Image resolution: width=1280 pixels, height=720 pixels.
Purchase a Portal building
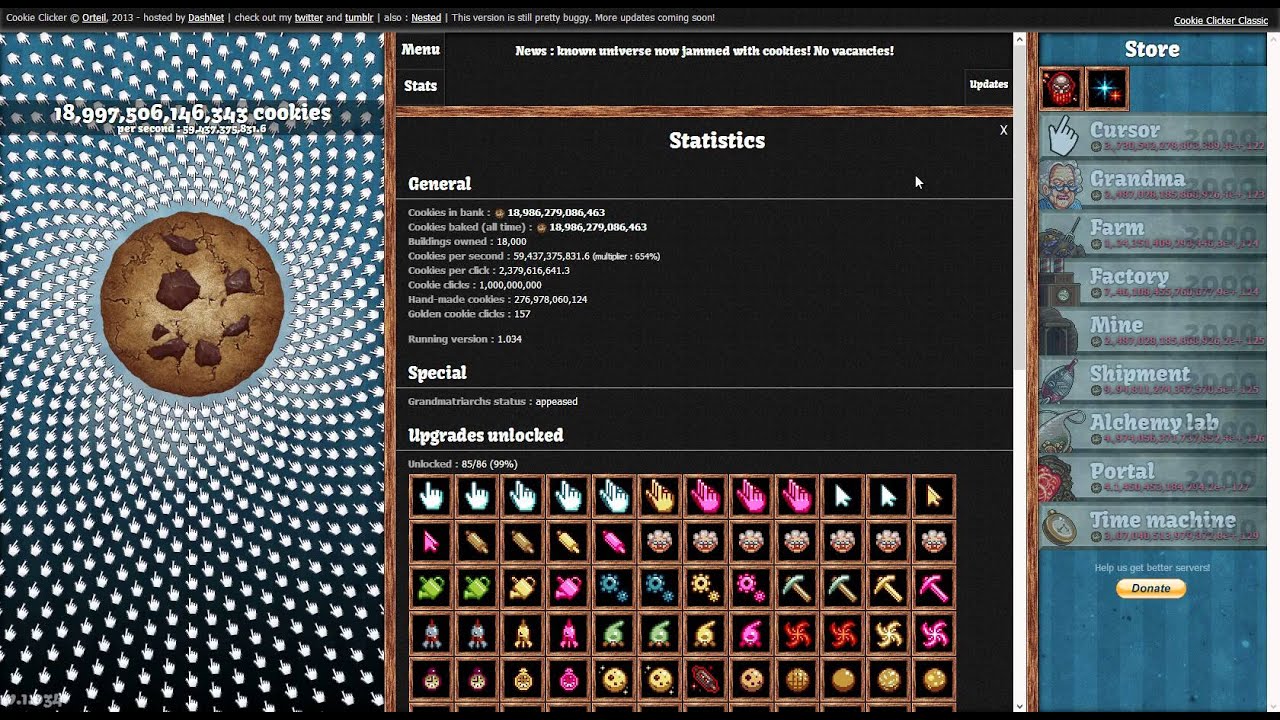click(1152, 479)
